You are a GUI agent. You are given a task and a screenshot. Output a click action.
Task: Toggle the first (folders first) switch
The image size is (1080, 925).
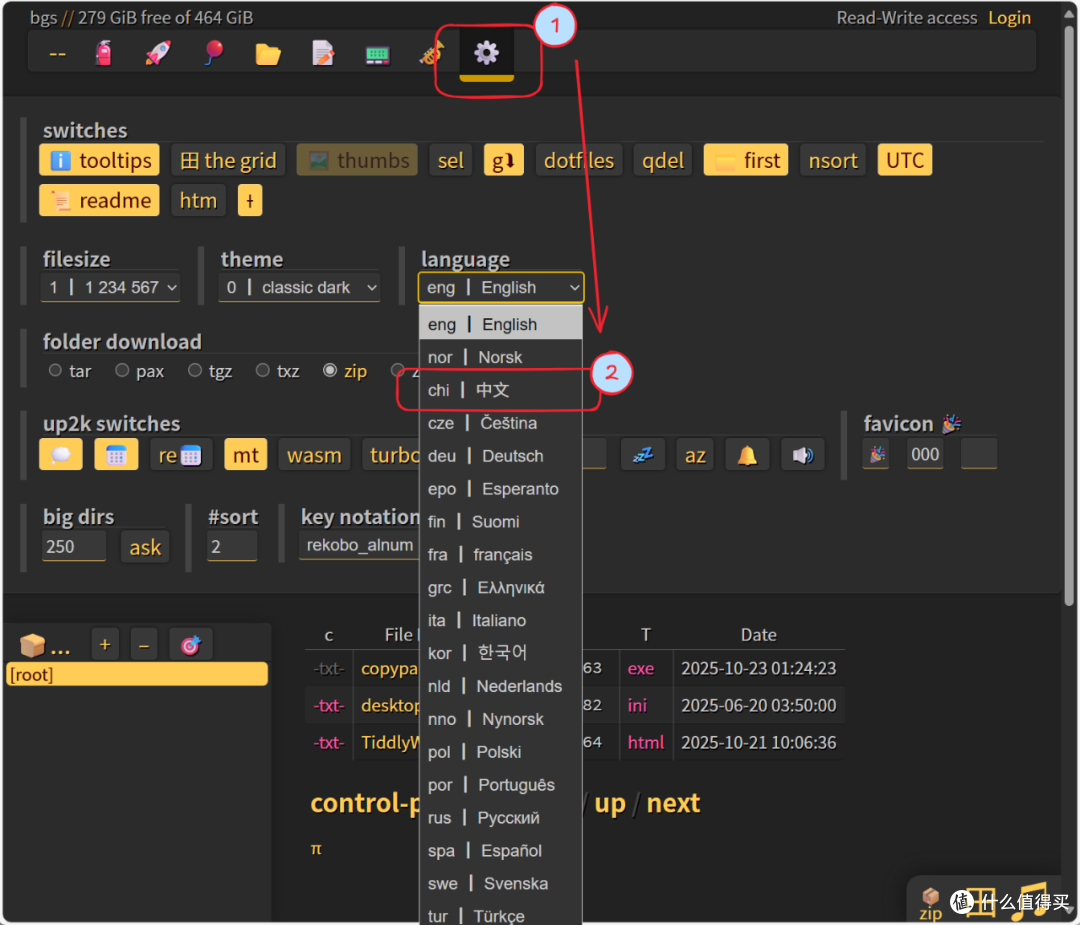coord(746,160)
